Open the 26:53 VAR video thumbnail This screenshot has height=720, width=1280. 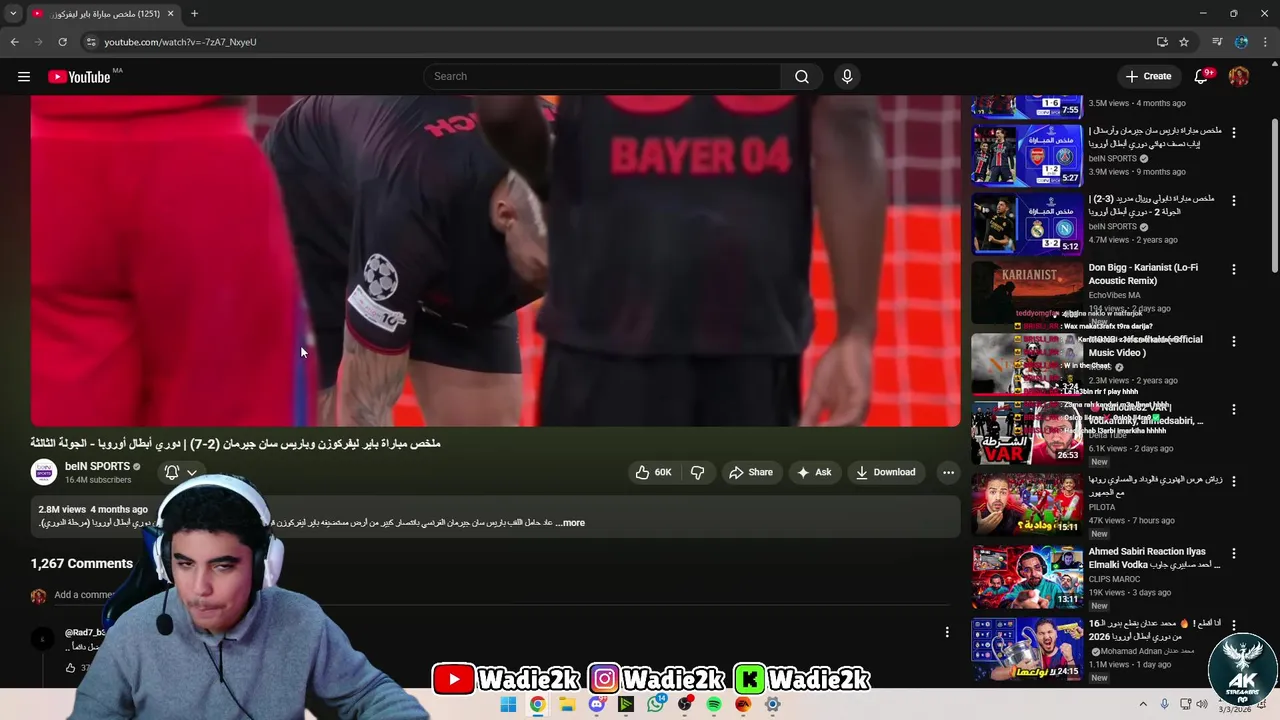coord(1027,432)
